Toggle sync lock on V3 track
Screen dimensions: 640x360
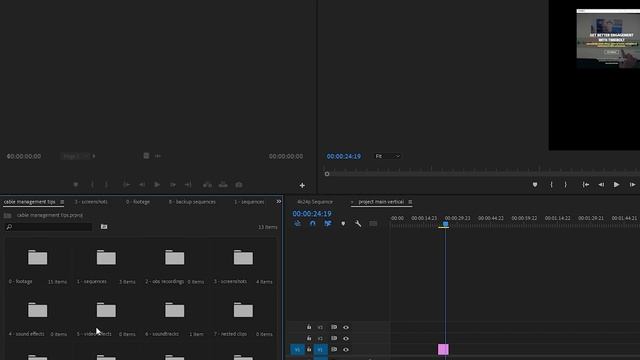pyautogui.click(x=334, y=327)
